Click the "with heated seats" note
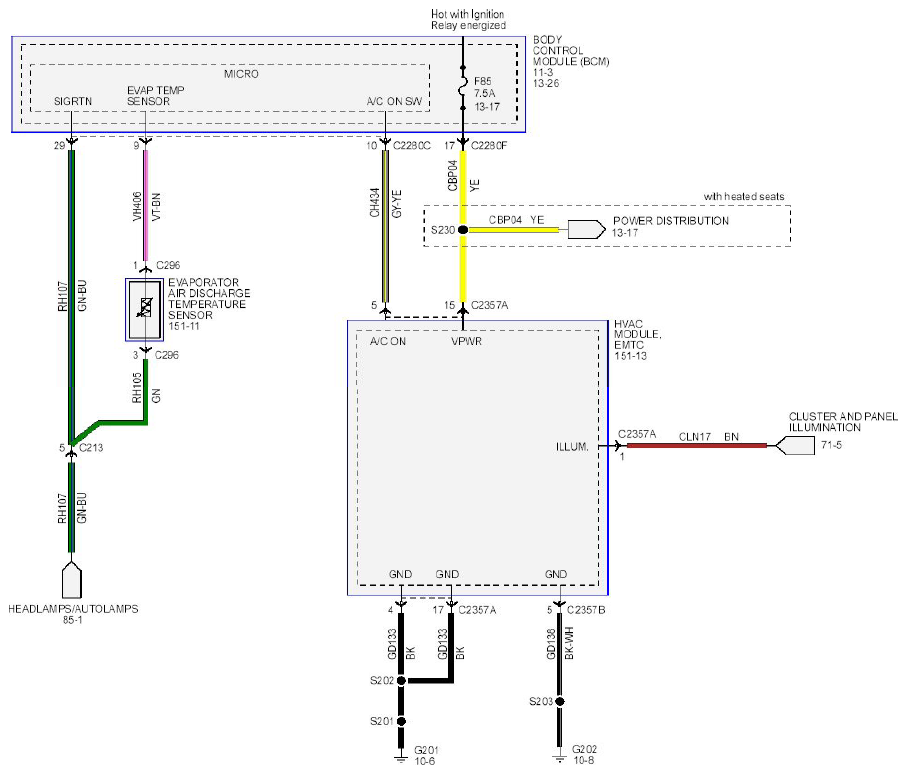This screenshot has height=774, width=907. pos(744,197)
